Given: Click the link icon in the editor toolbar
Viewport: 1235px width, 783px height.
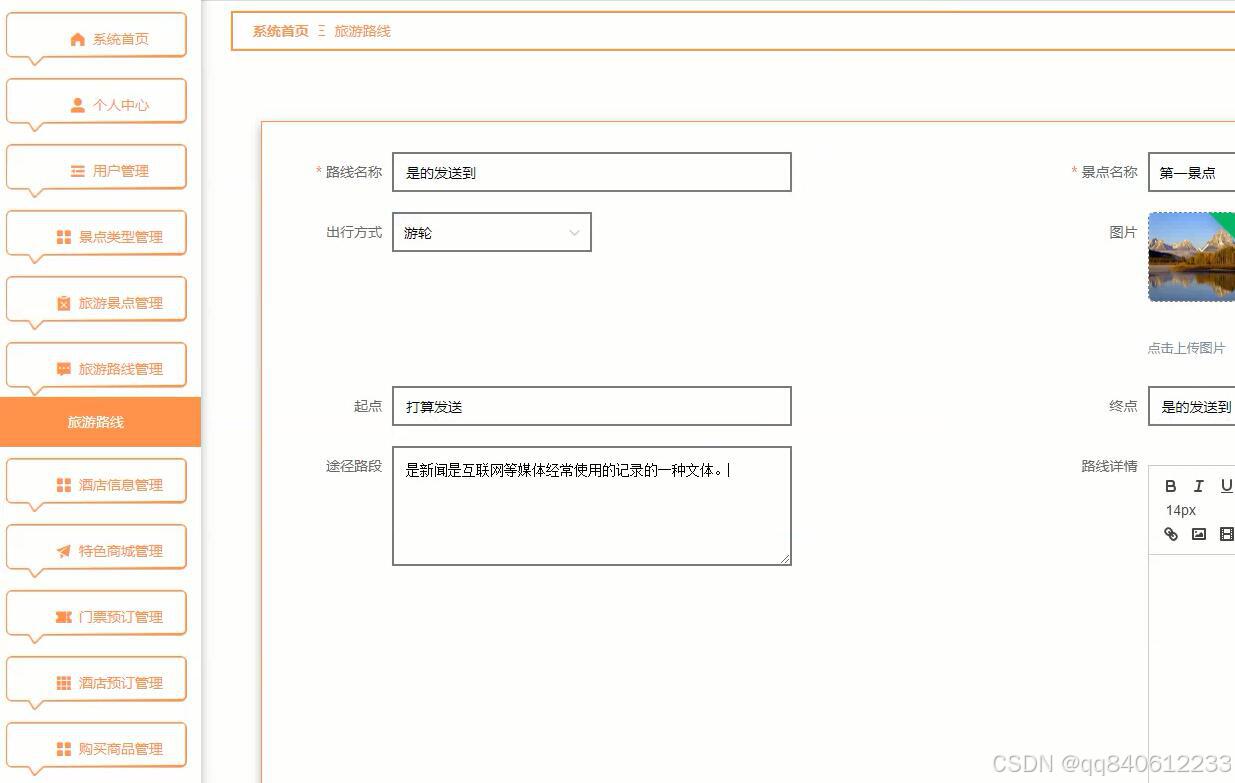Looking at the screenshot, I should coord(1171,534).
